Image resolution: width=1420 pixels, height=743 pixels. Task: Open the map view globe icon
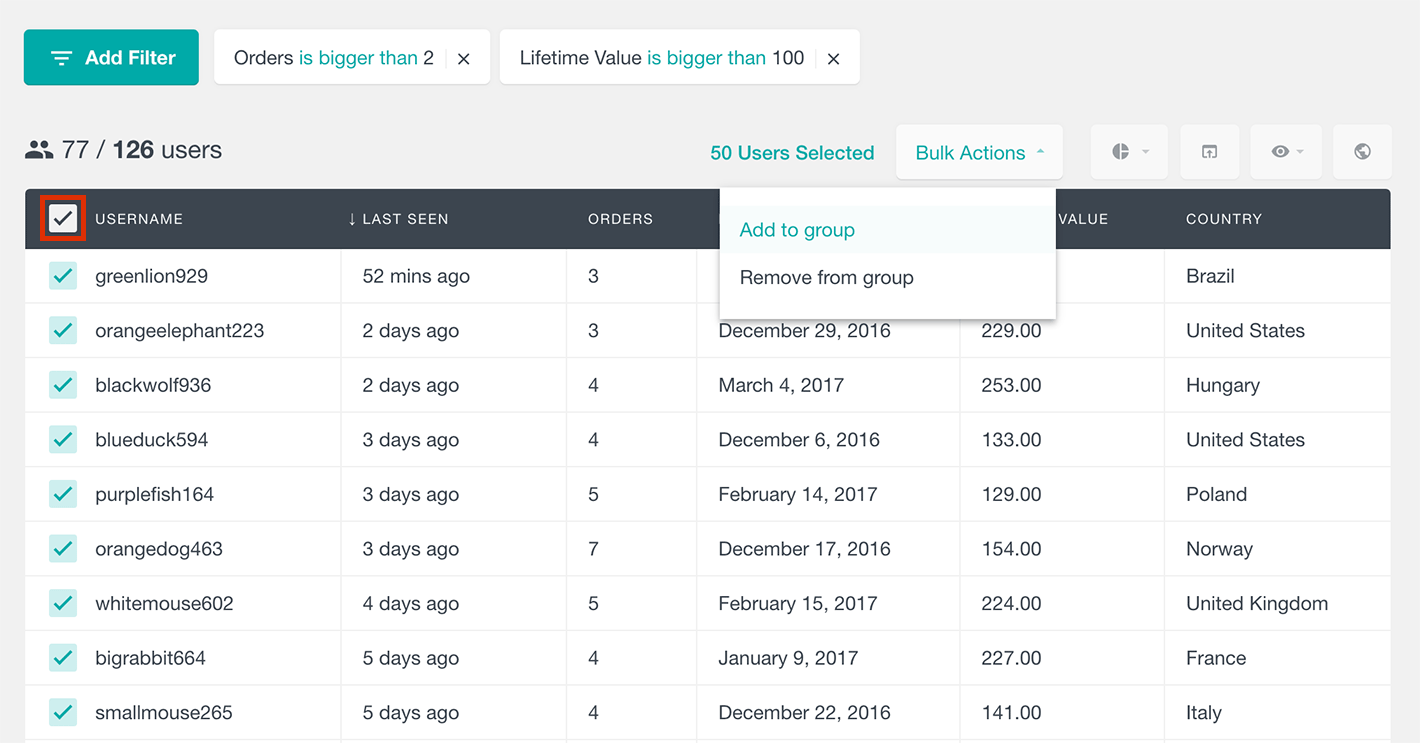(1362, 151)
